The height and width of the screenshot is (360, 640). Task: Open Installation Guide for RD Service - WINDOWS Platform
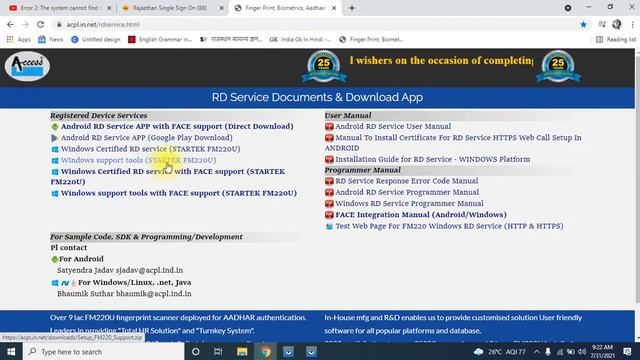[433, 160]
